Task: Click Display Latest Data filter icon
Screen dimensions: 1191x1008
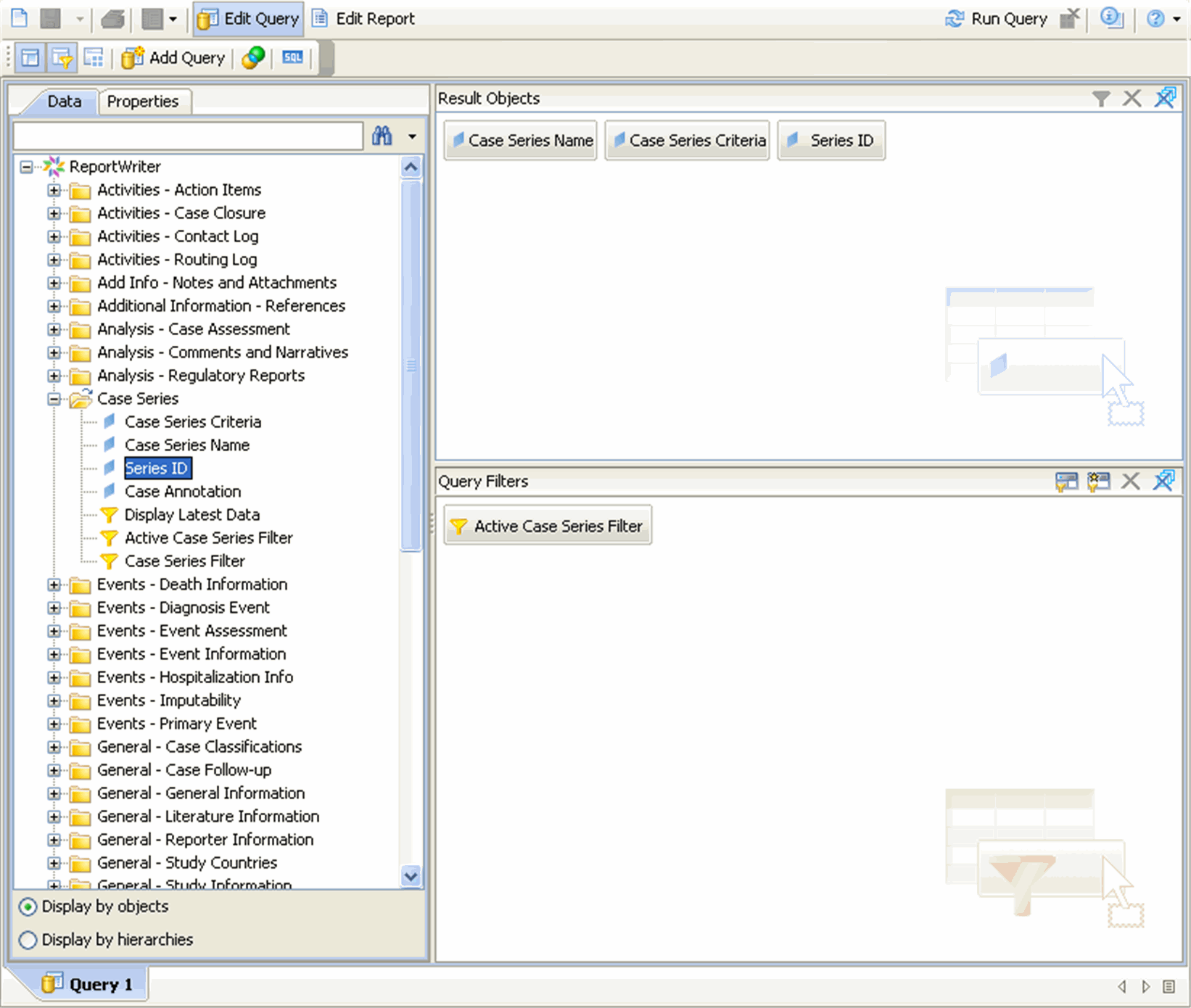Action: (x=109, y=515)
